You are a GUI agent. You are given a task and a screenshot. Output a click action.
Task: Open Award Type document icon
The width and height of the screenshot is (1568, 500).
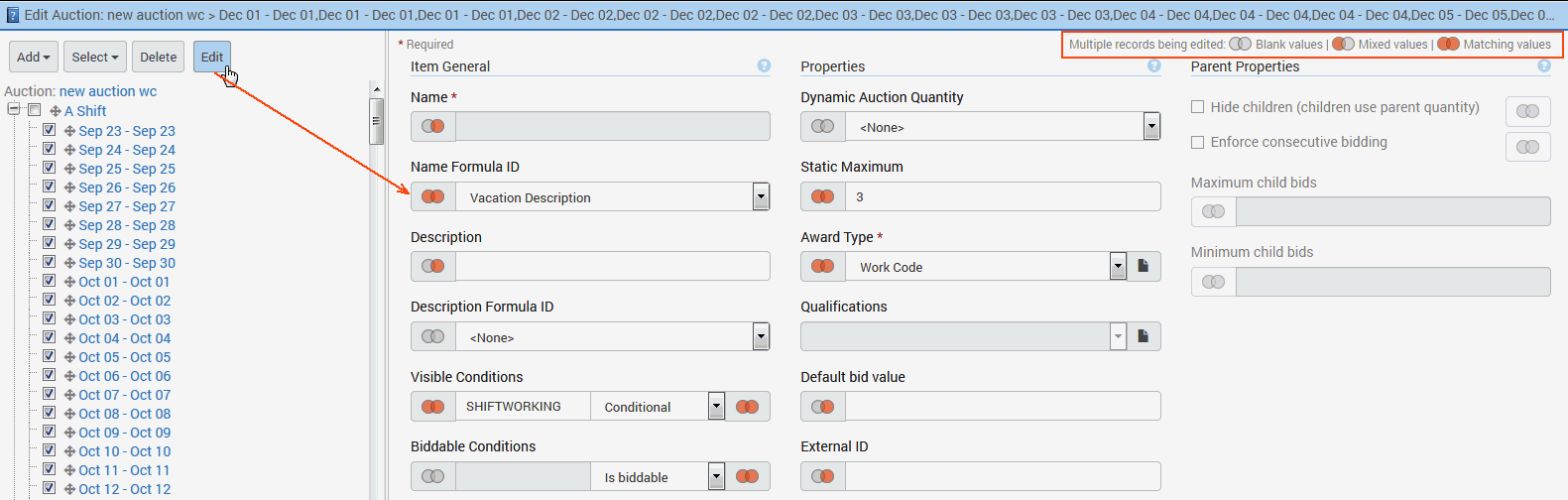click(1144, 266)
